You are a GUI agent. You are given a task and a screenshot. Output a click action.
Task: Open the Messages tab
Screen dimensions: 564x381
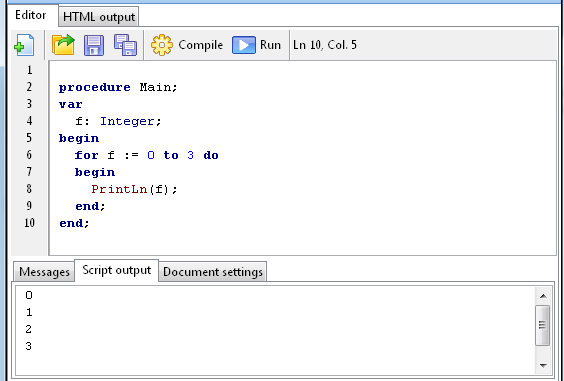pyautogui.click(x=45, y=272)
